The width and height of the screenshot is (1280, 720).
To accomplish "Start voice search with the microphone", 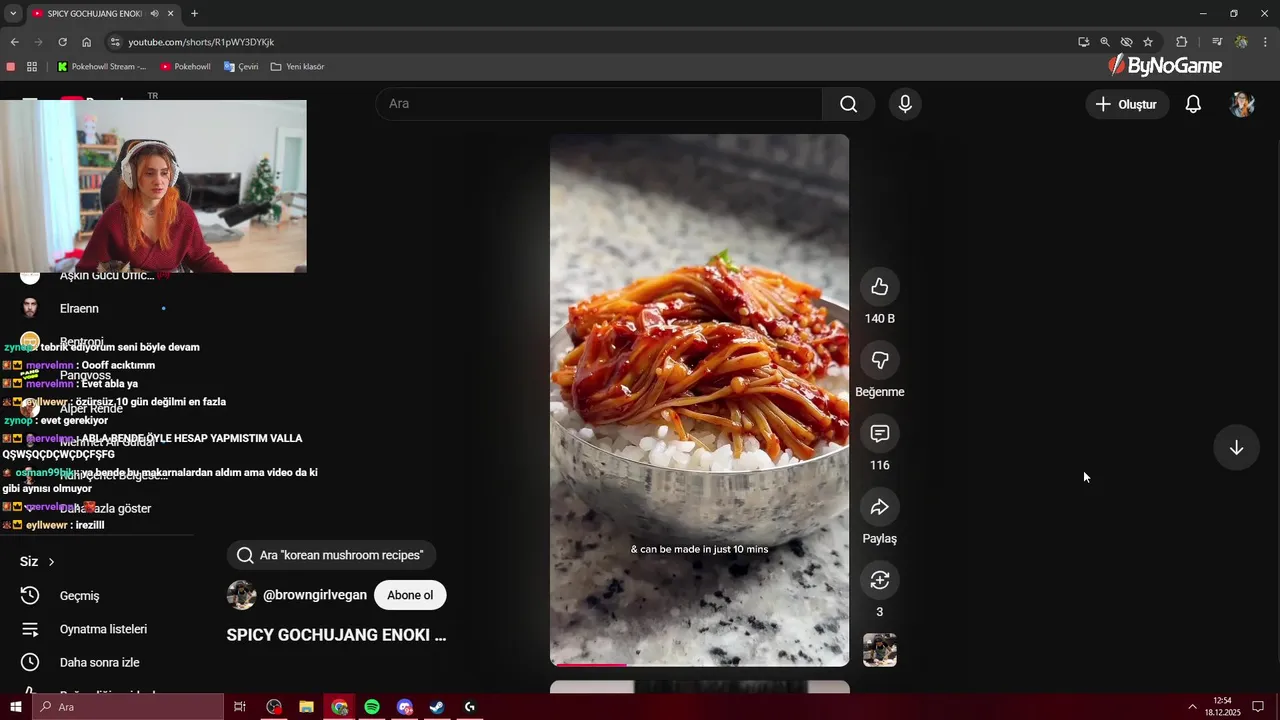I will (905, 104).
